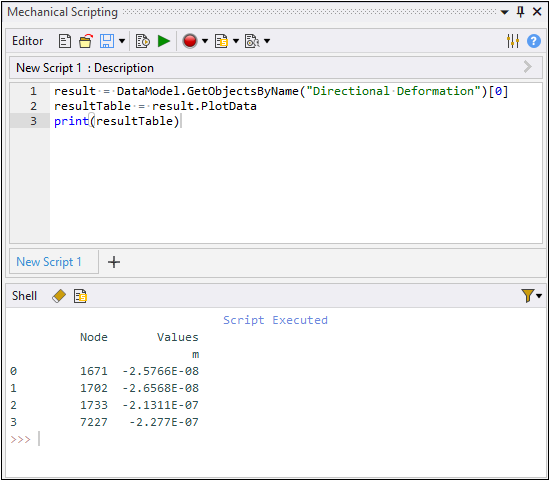
Task: Switch to the New Script 1 tab
Action: pyautogui.click(x=49, y=262)
